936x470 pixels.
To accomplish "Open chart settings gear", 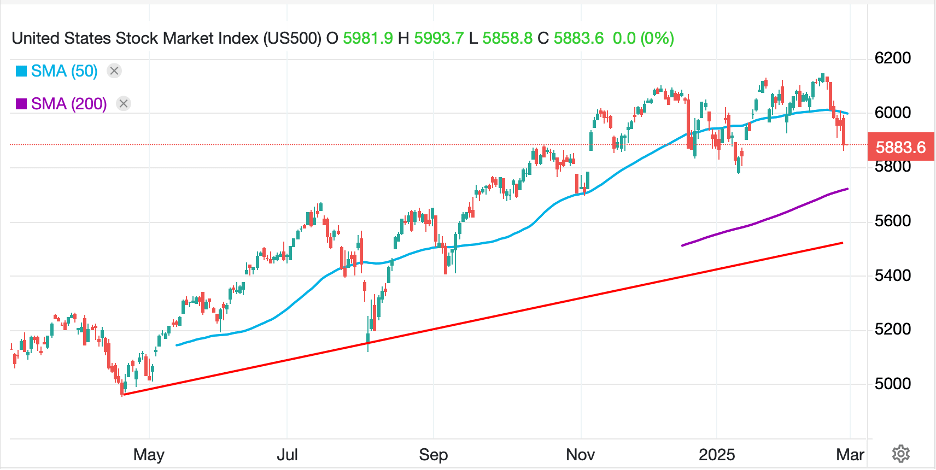I will click(900, 452).
